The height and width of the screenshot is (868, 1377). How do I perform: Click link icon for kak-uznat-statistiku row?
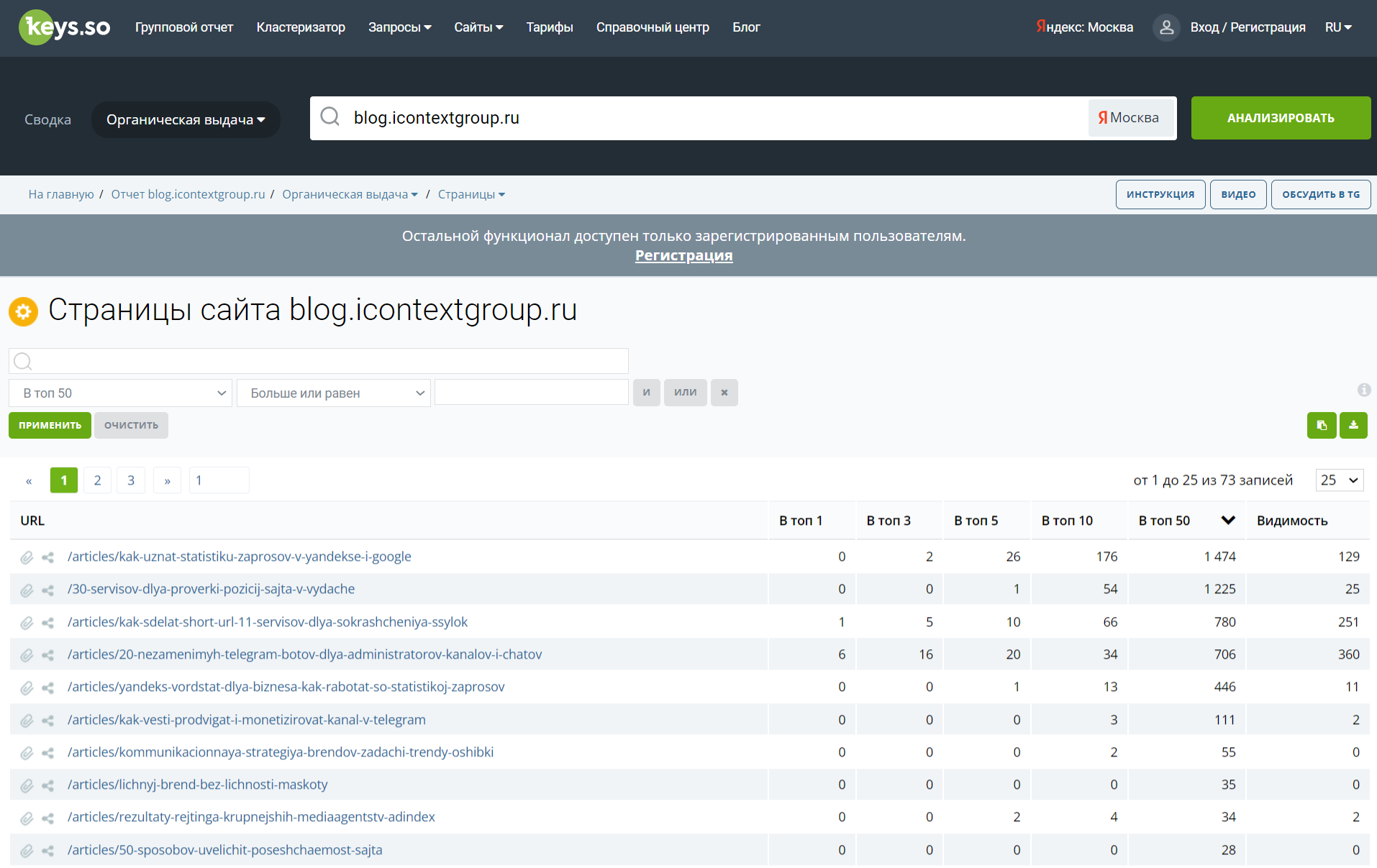tap(27, 557)
